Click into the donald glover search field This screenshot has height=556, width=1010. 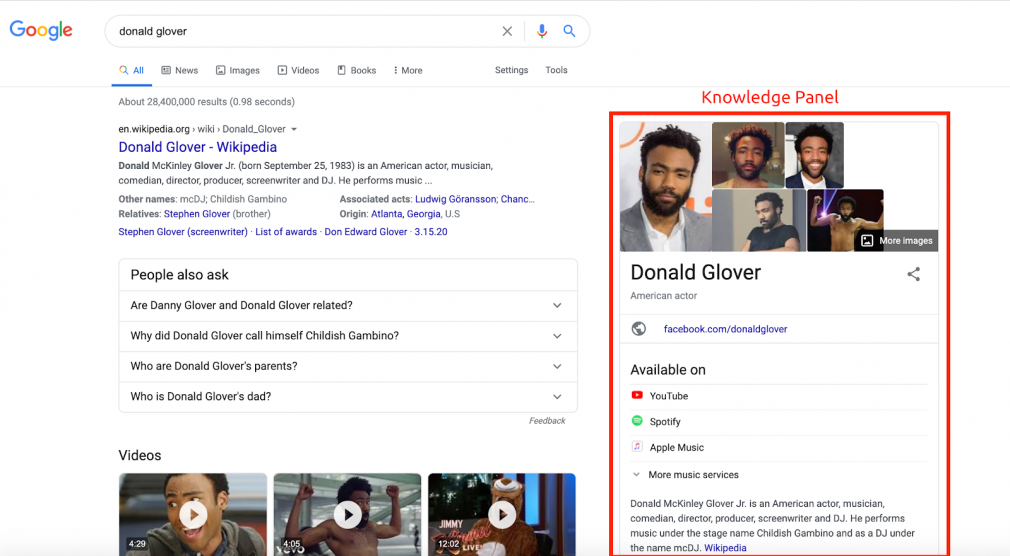coord(303,31)
